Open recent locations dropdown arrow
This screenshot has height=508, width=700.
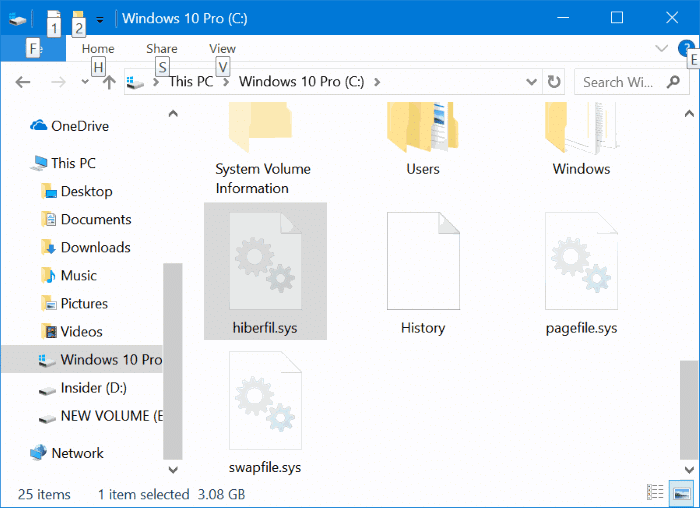click(x=85, y=82)
